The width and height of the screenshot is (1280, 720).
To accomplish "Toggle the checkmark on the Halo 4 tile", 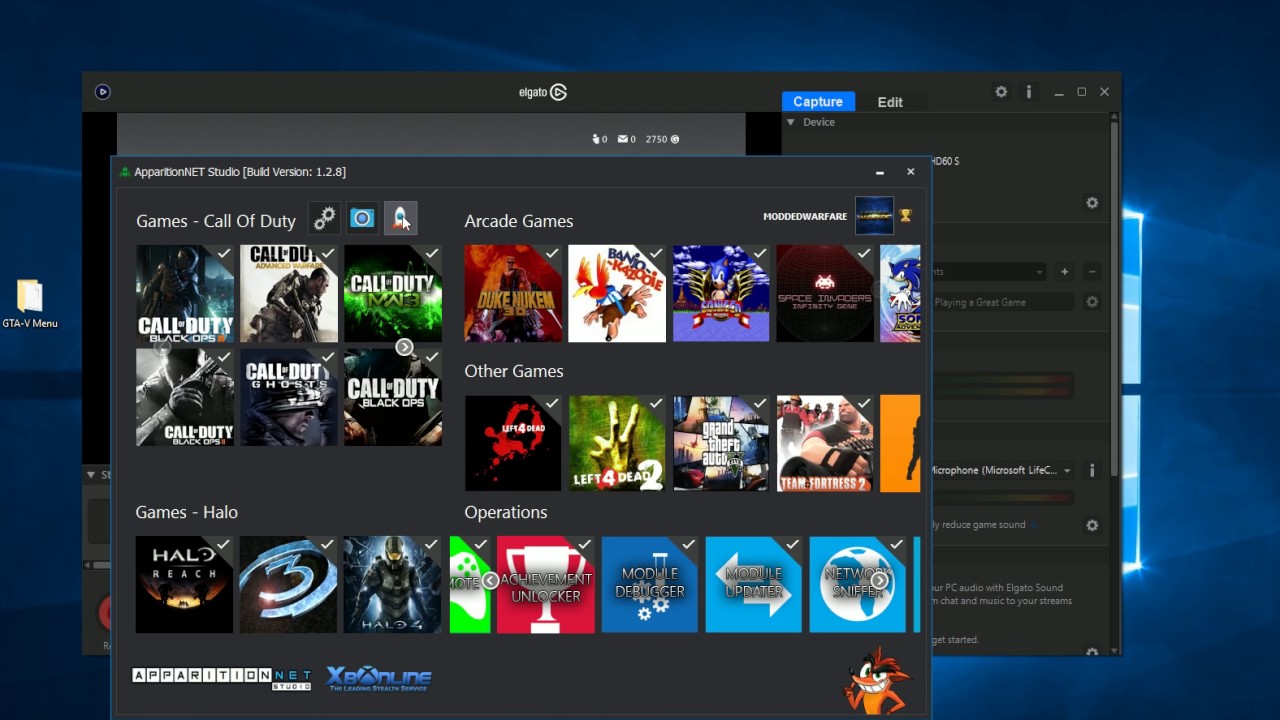I will pos(431,545).
